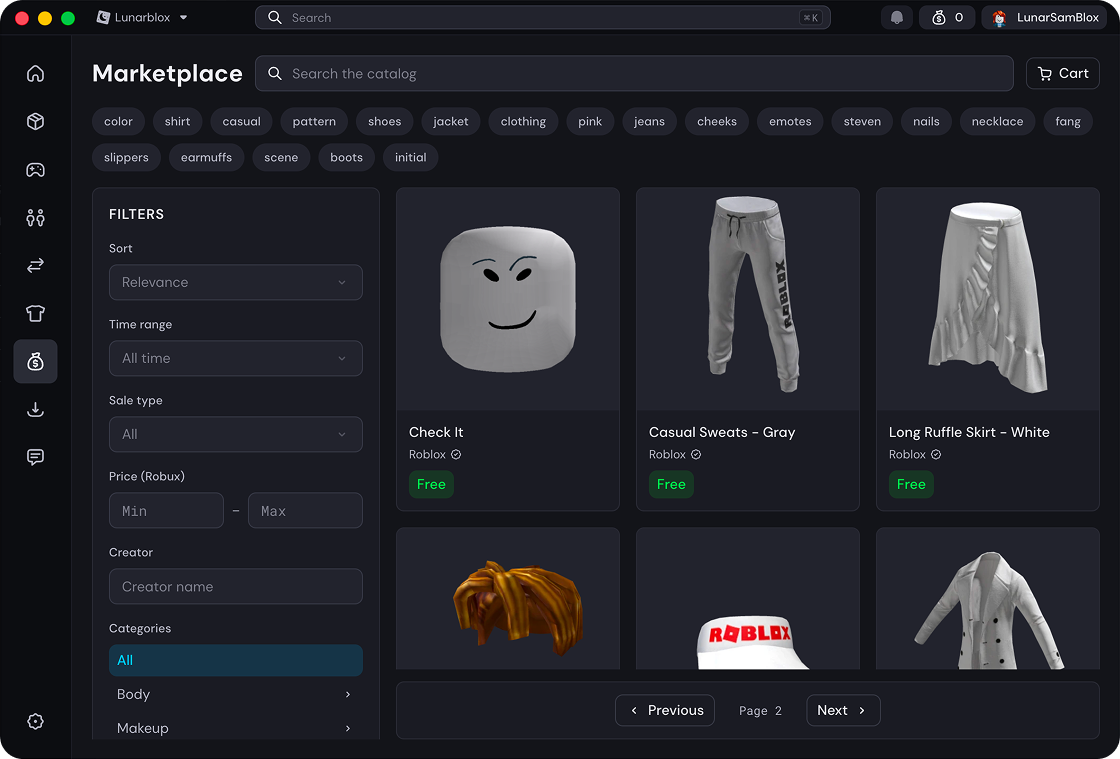
Task: Filter by the jeans tag
Action: coord(649,121)
